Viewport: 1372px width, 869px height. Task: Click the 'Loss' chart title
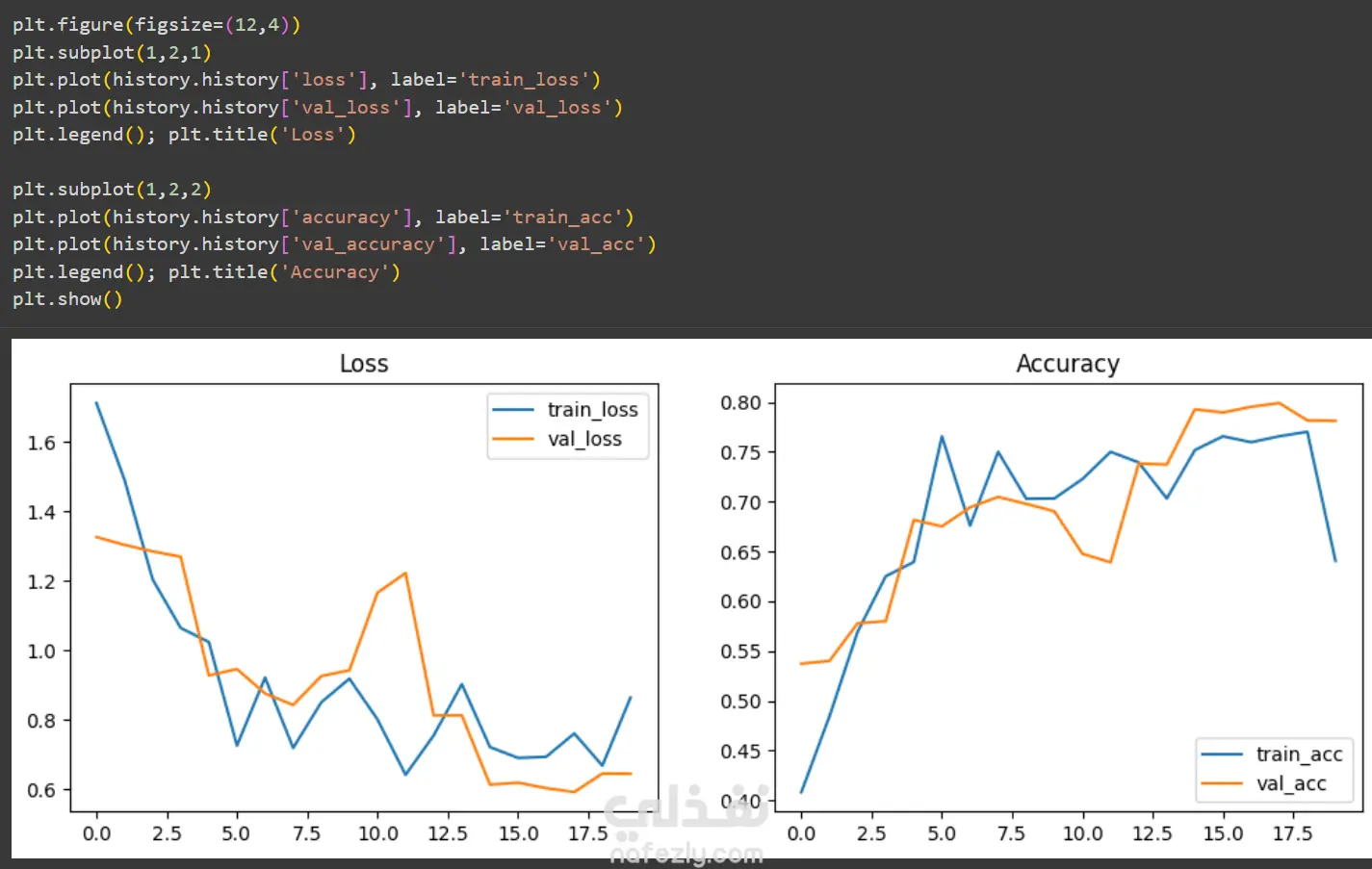[364, 364]
